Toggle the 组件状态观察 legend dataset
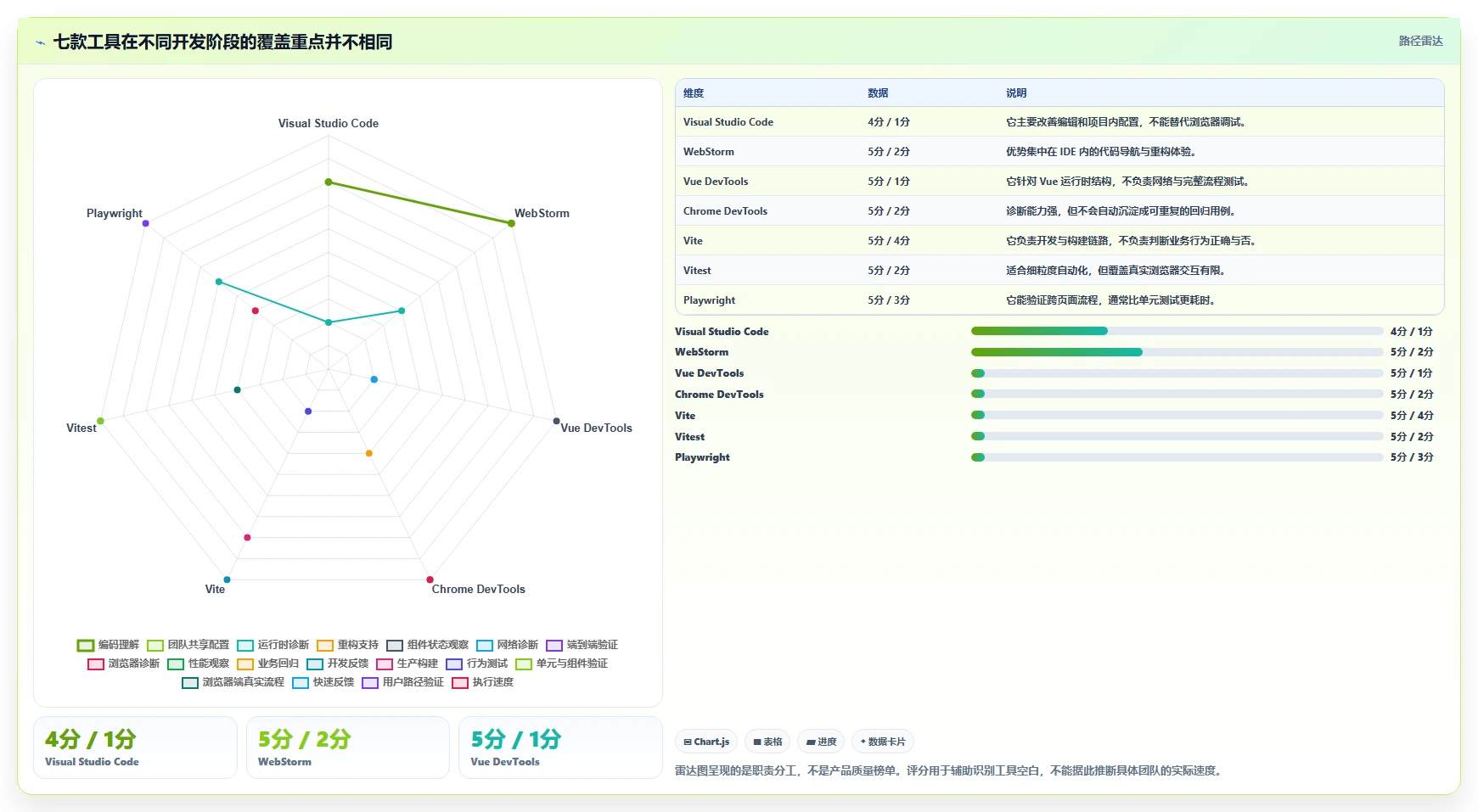Viewport: 1478px width, 812px height. coord(427,645)
